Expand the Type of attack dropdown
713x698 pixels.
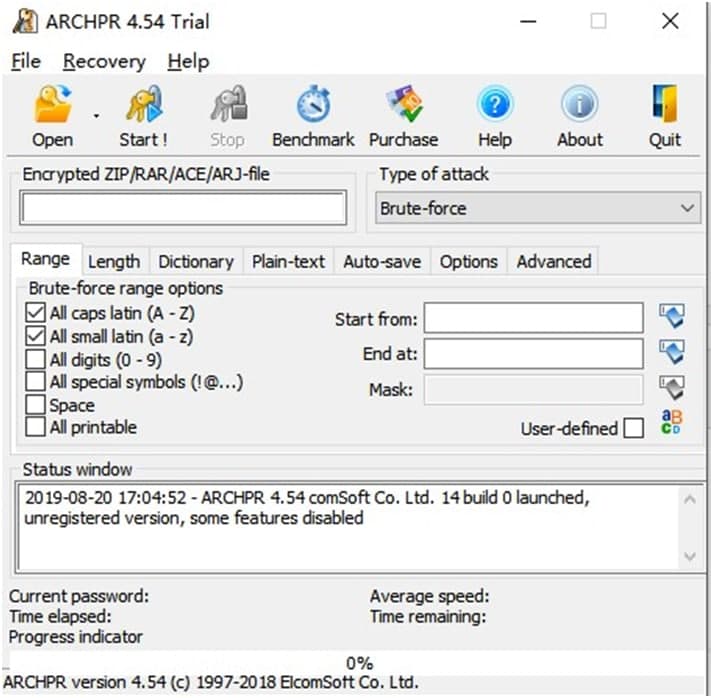tap(537, 208)
